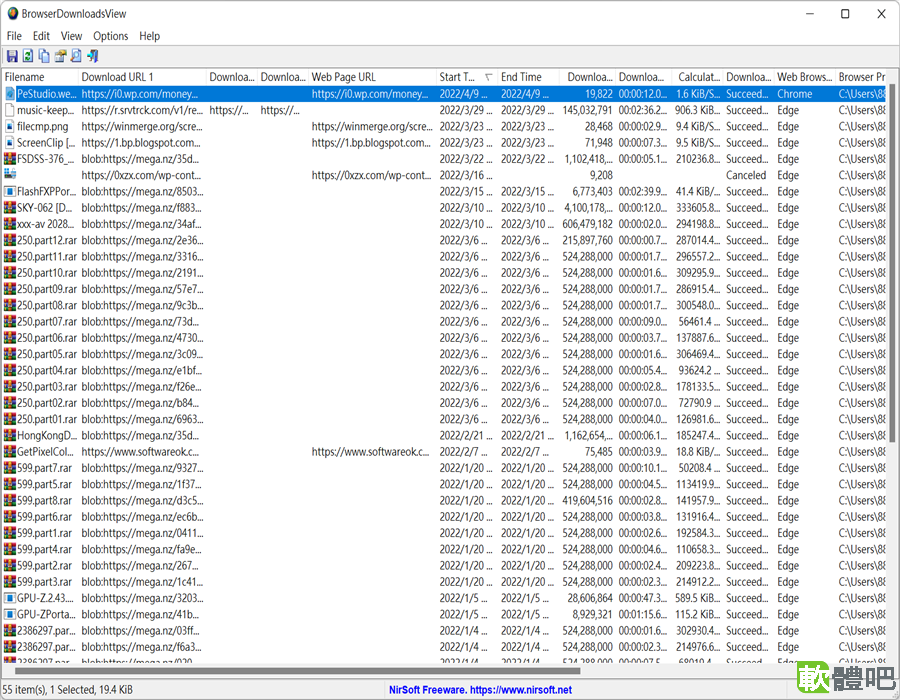Image resolution: width=900 pixels, height=700 pixels.
Task: Select the '250.part04.rar' filename
Action: tap(46, 371)
